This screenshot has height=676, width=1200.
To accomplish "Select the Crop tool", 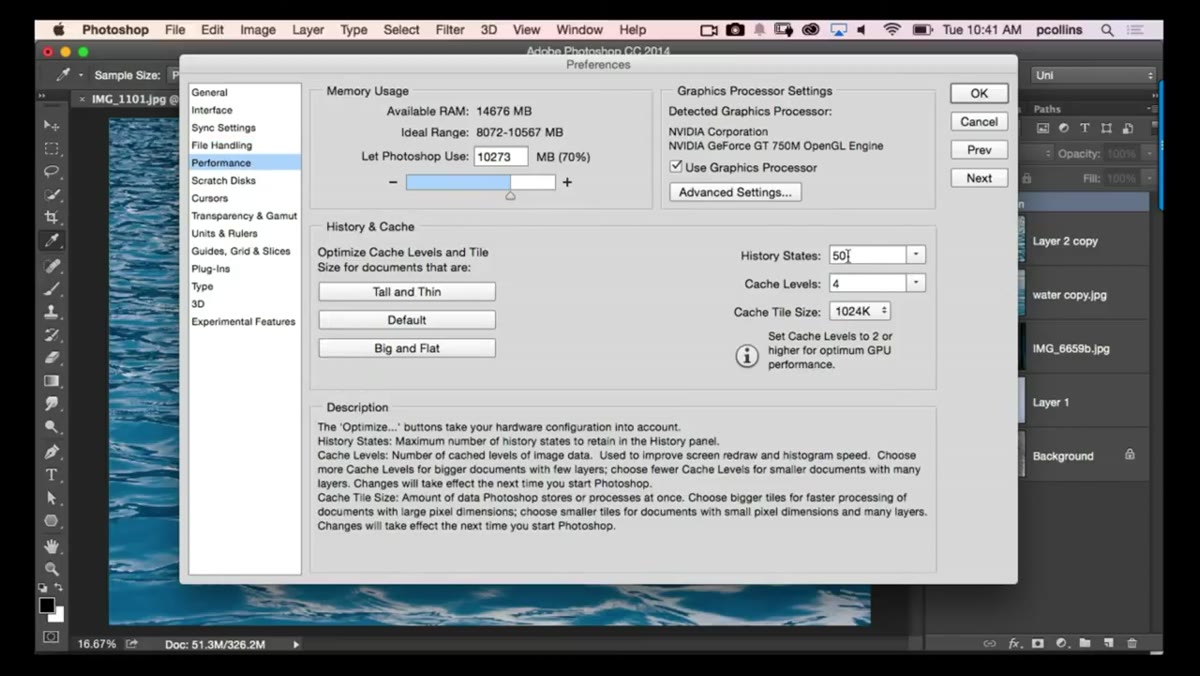I will [x=51, y=217].
